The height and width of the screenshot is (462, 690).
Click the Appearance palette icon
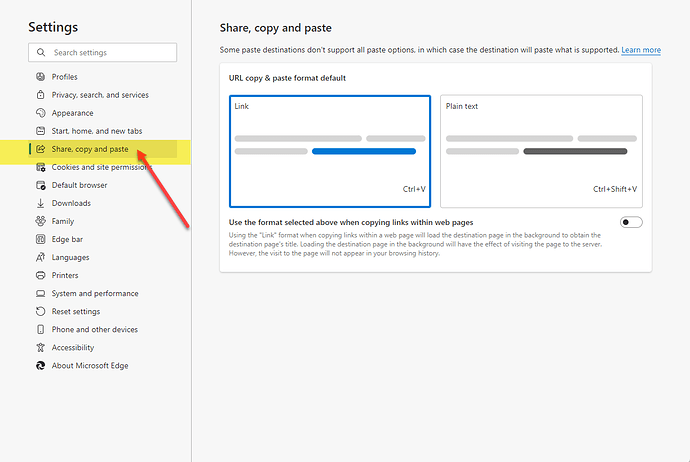click(40, 113)
